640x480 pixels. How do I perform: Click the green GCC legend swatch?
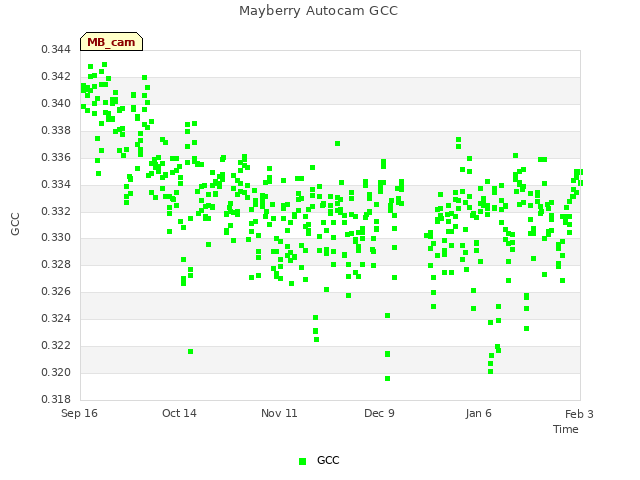point(302,461)
